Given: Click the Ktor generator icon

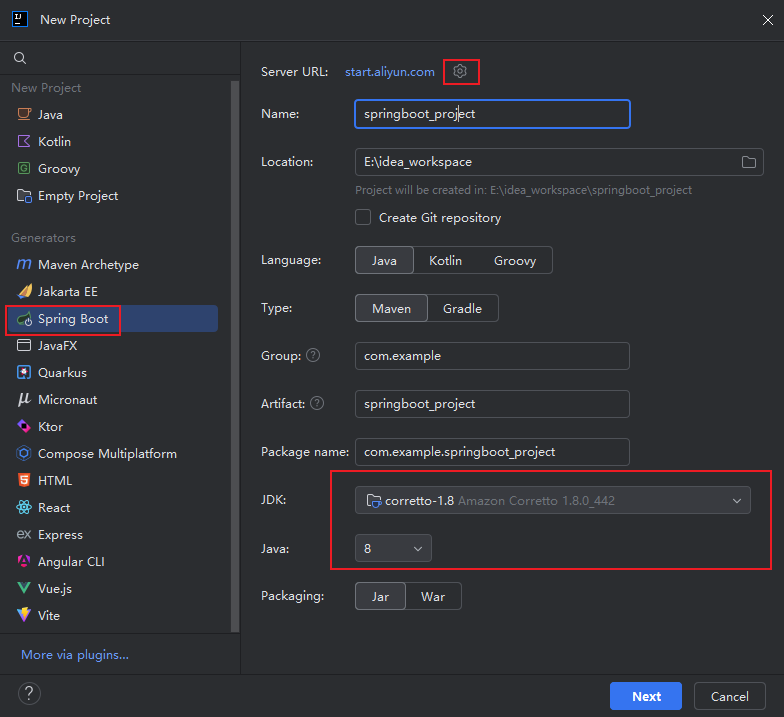Looking at the screenshot, I should [24, 426].
